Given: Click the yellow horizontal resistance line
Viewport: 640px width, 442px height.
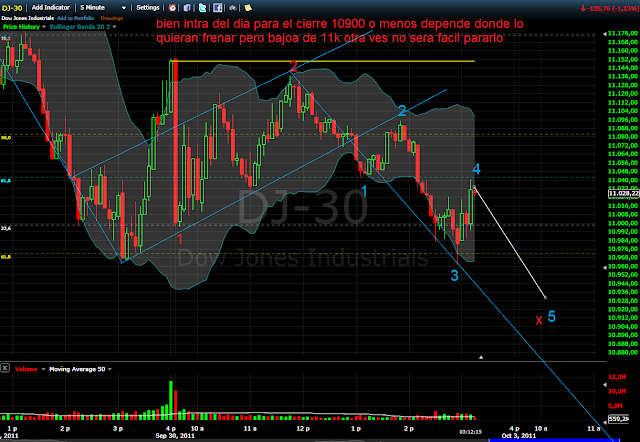Looking at the screenshot, I should point(322,61).
